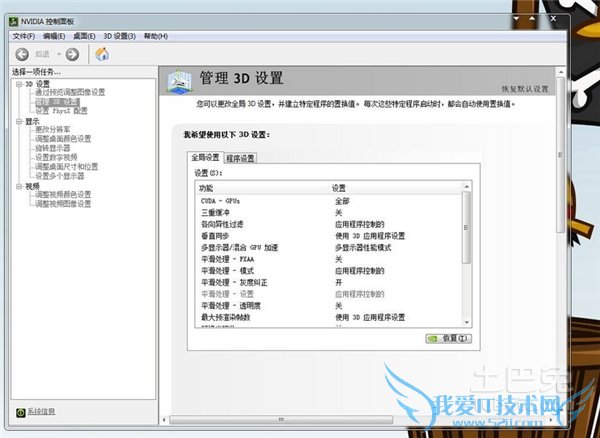Click the settings list vertical scrollbar thumb
This screenshot has width=600, height=438.
click(466, 228)
